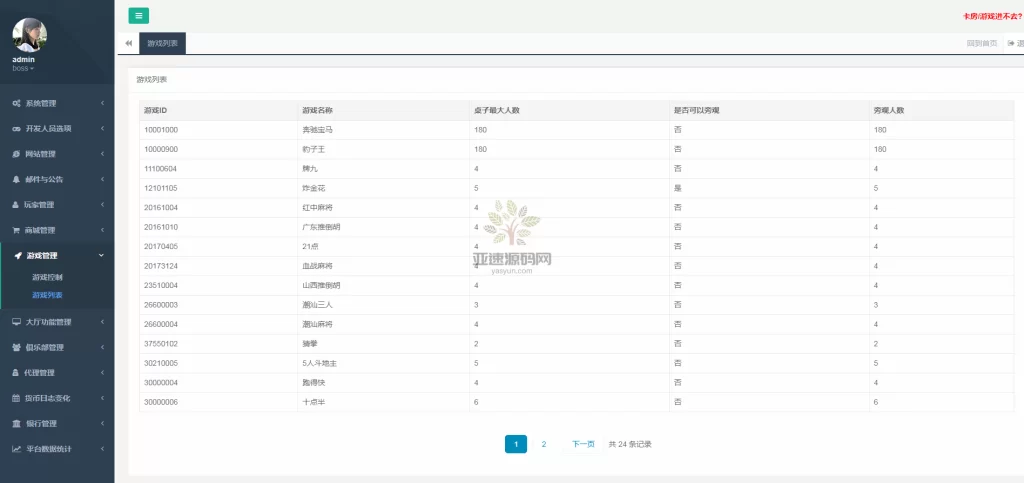This screenshot has height=483, width=1024.
Task: Go to page 2 in pagination
Action: [543, 444]
